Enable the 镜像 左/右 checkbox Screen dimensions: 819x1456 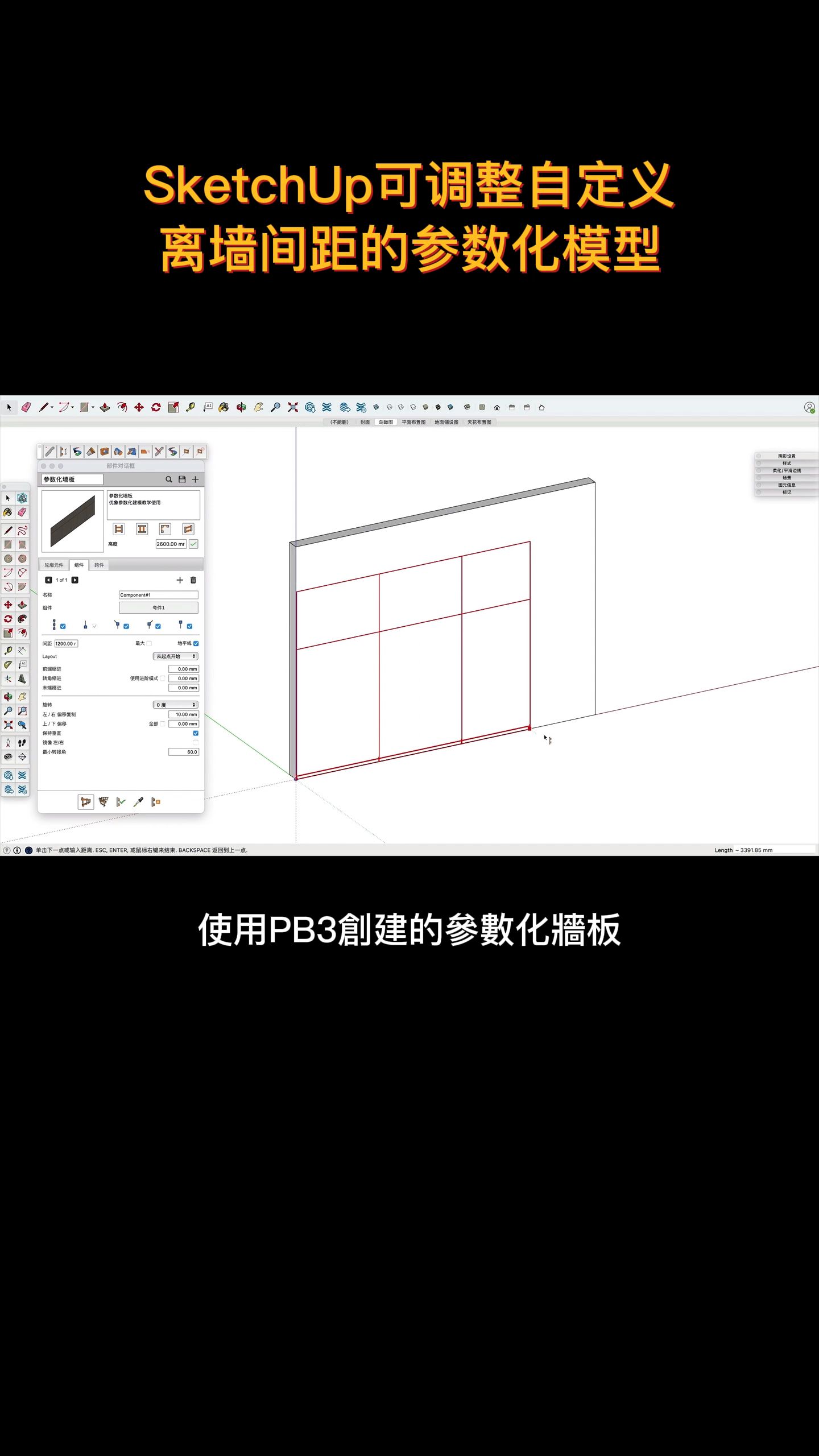(x=196, y=742)
